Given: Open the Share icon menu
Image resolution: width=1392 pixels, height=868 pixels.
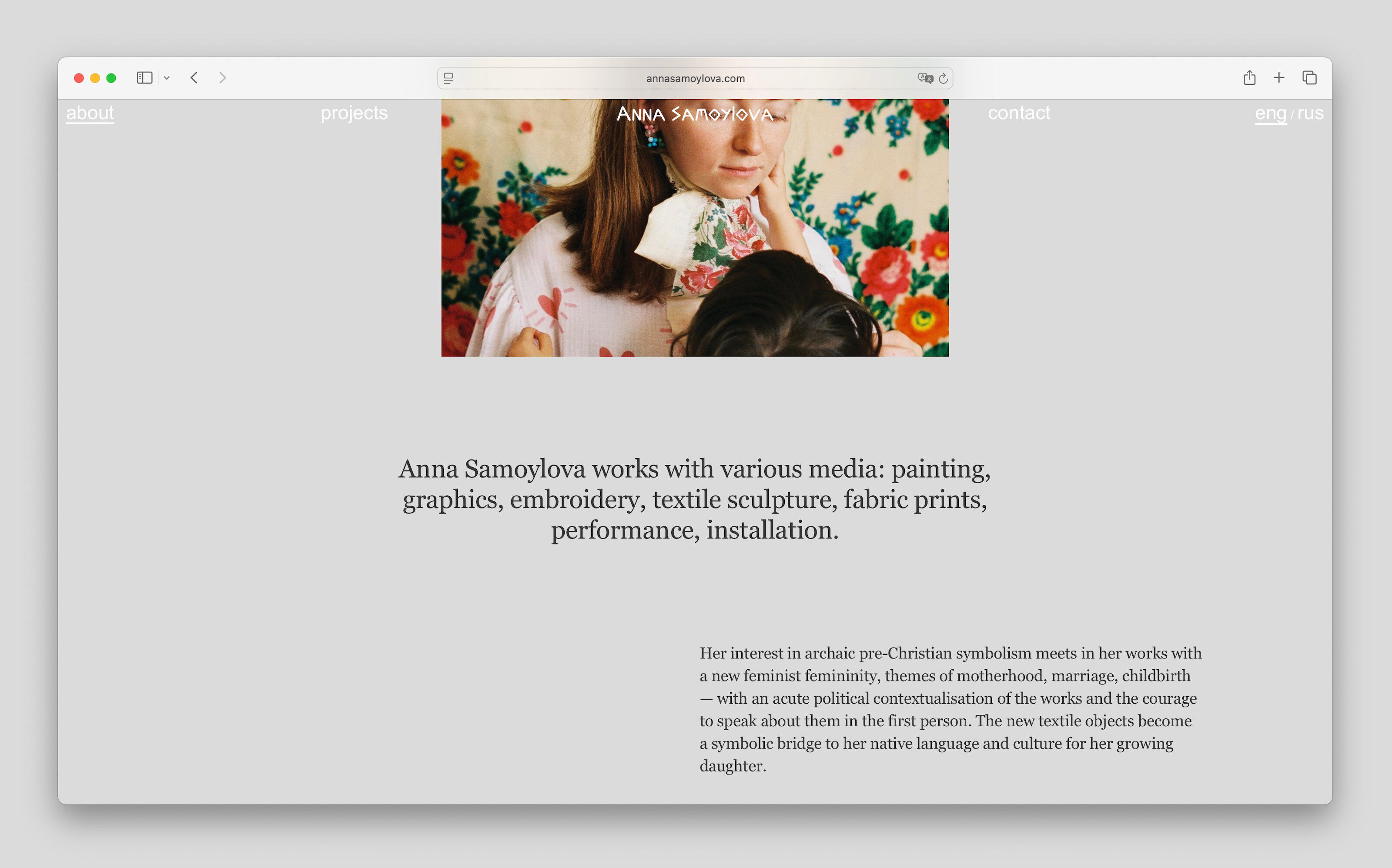Looking at the screenshot, I should pos(1250,77).
